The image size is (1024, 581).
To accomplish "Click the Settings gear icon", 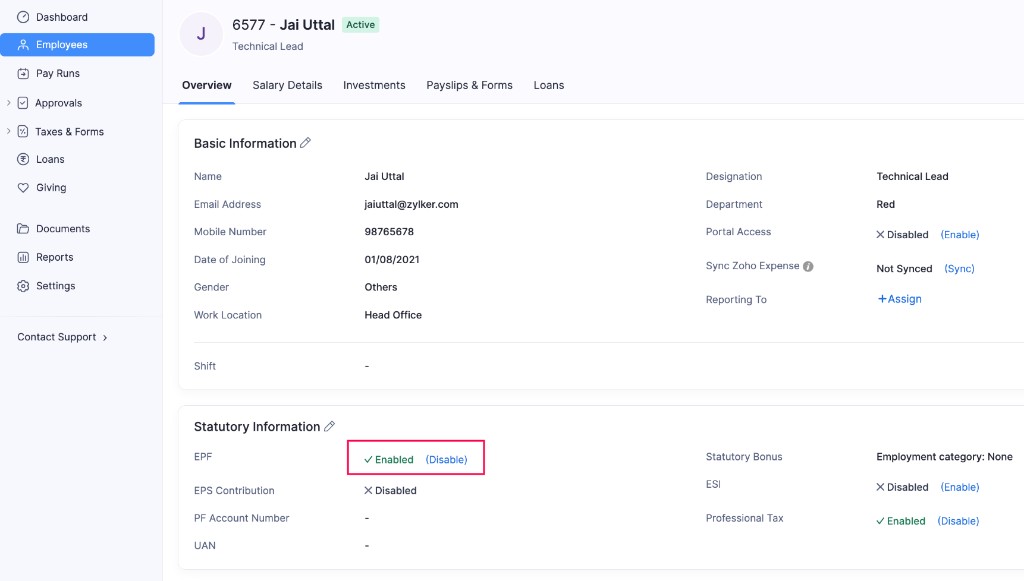I will (23, 286).
